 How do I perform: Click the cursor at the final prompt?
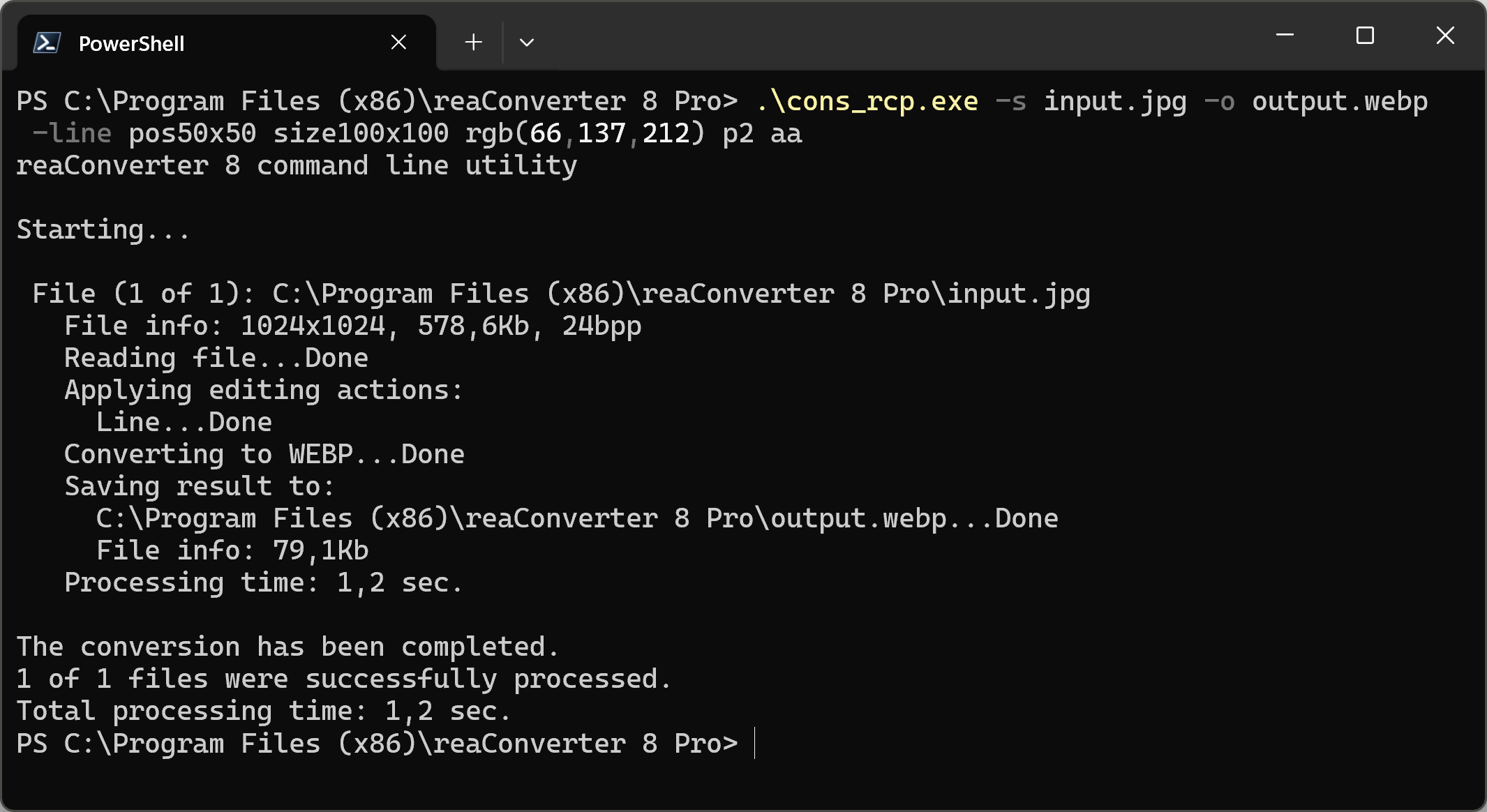(x=755, y=744)
